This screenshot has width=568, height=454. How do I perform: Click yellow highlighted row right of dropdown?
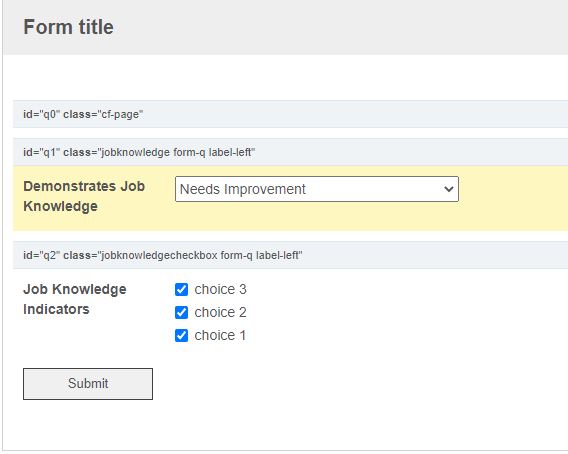(x=513, y=198)
